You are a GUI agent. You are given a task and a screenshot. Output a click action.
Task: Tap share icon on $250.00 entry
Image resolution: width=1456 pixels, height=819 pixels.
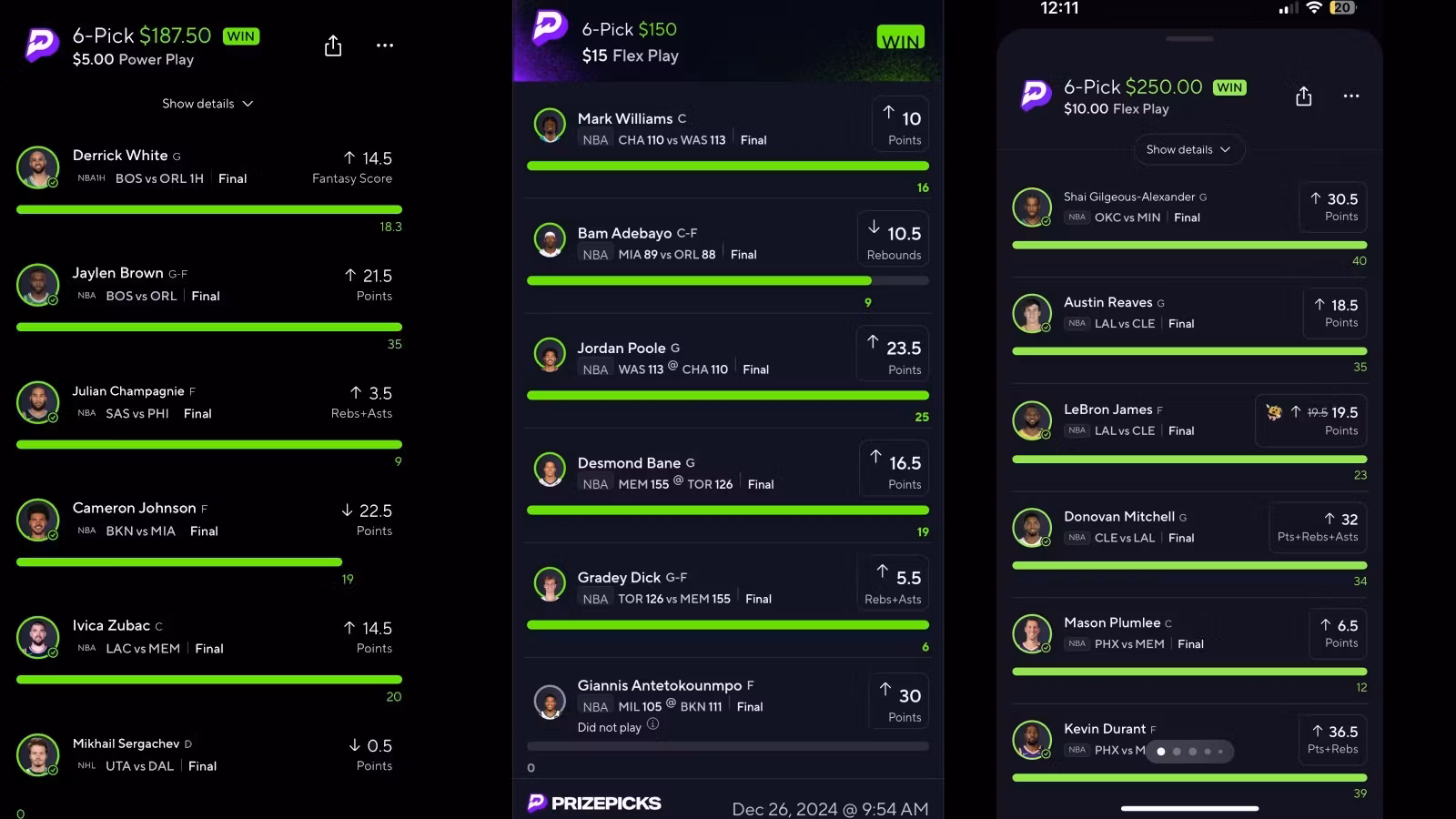click(1303, 96)
